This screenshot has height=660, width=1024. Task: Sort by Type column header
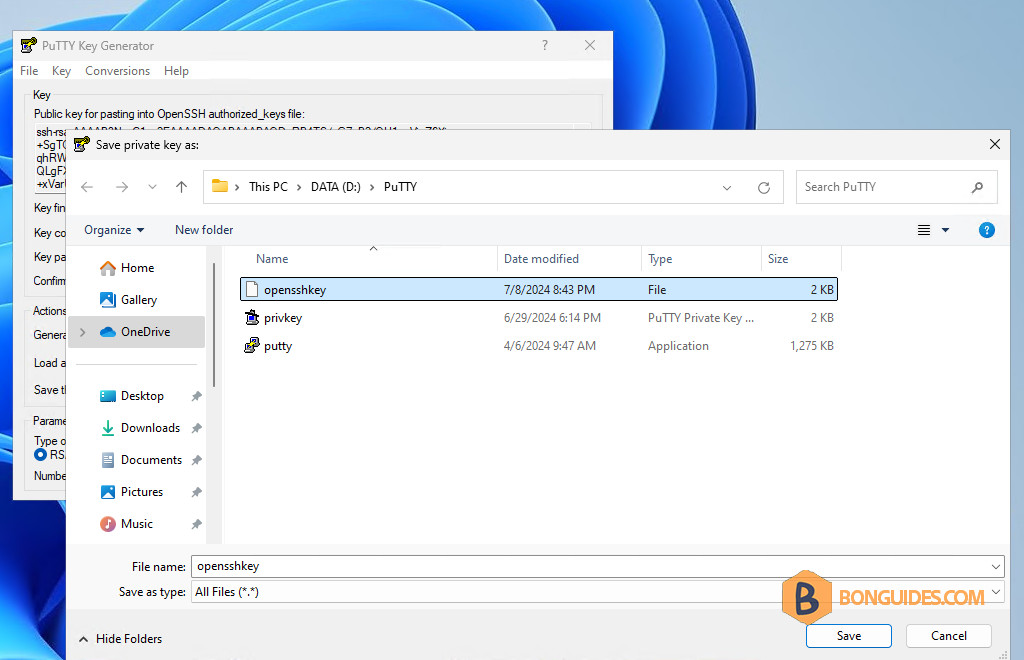pyautogui.click(x=660, y=259)
